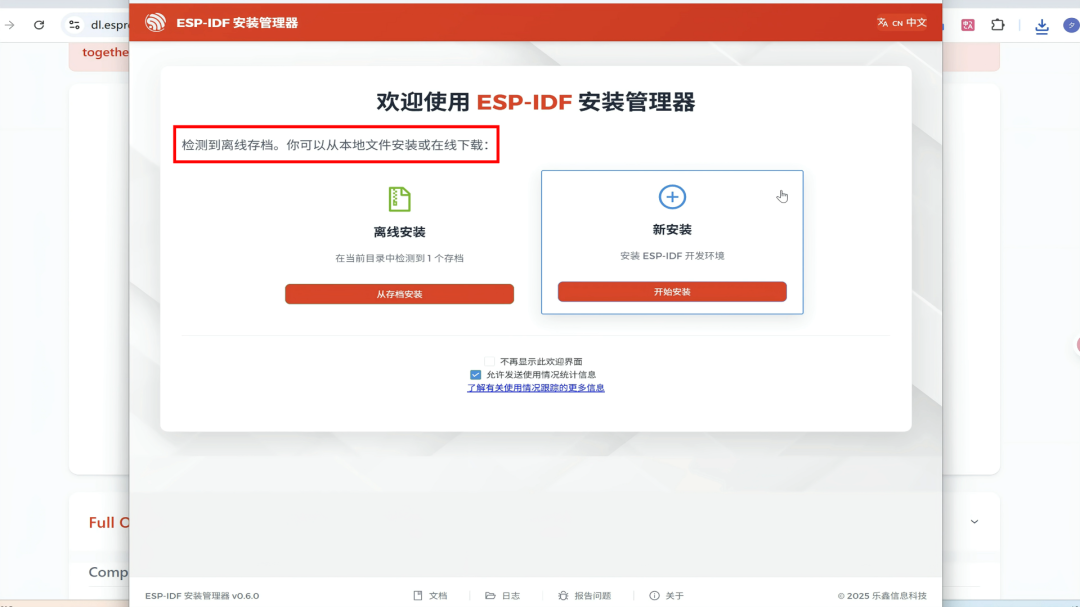
Task: Click the 从存档安装 button
Action: tap(399, 294)
